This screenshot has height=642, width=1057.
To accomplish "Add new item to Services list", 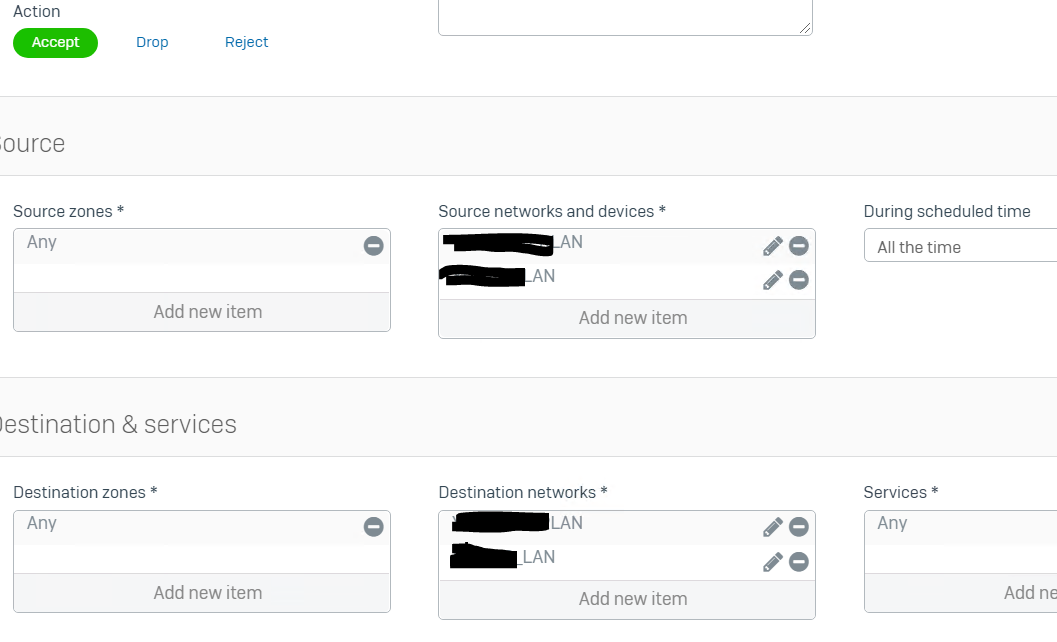I will coord(961,593).
